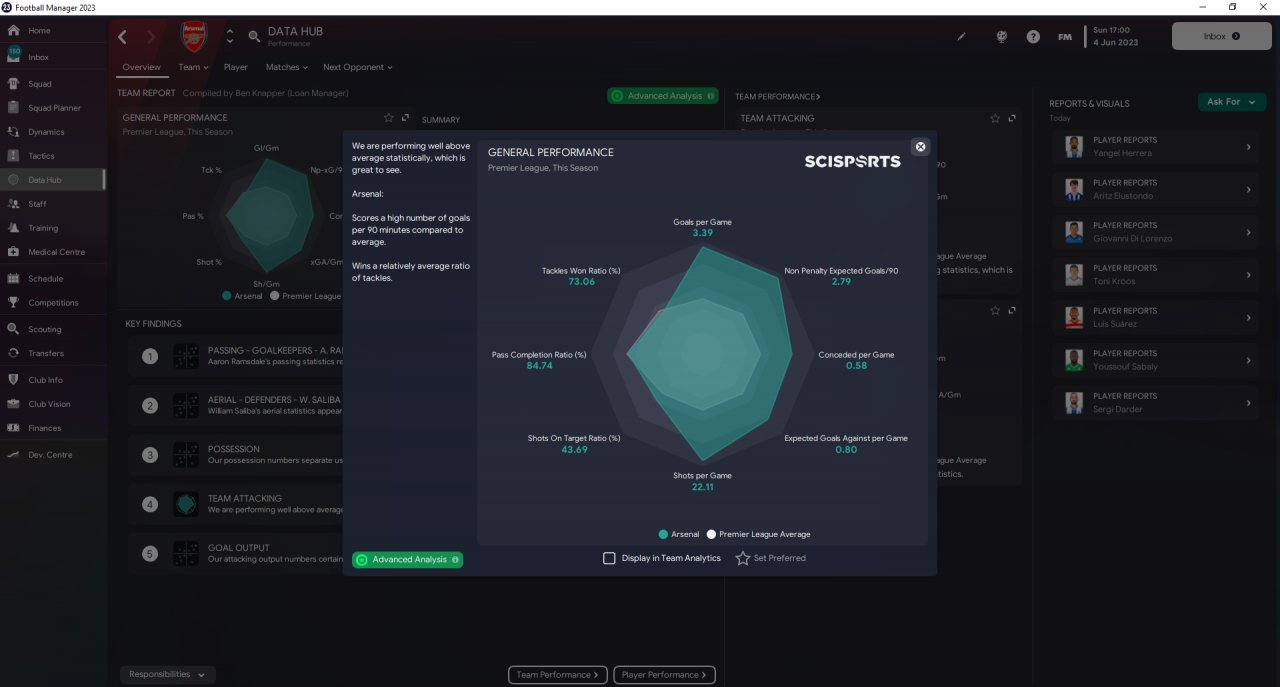Open Key Finding Team Attacking row

pos(236,504)
